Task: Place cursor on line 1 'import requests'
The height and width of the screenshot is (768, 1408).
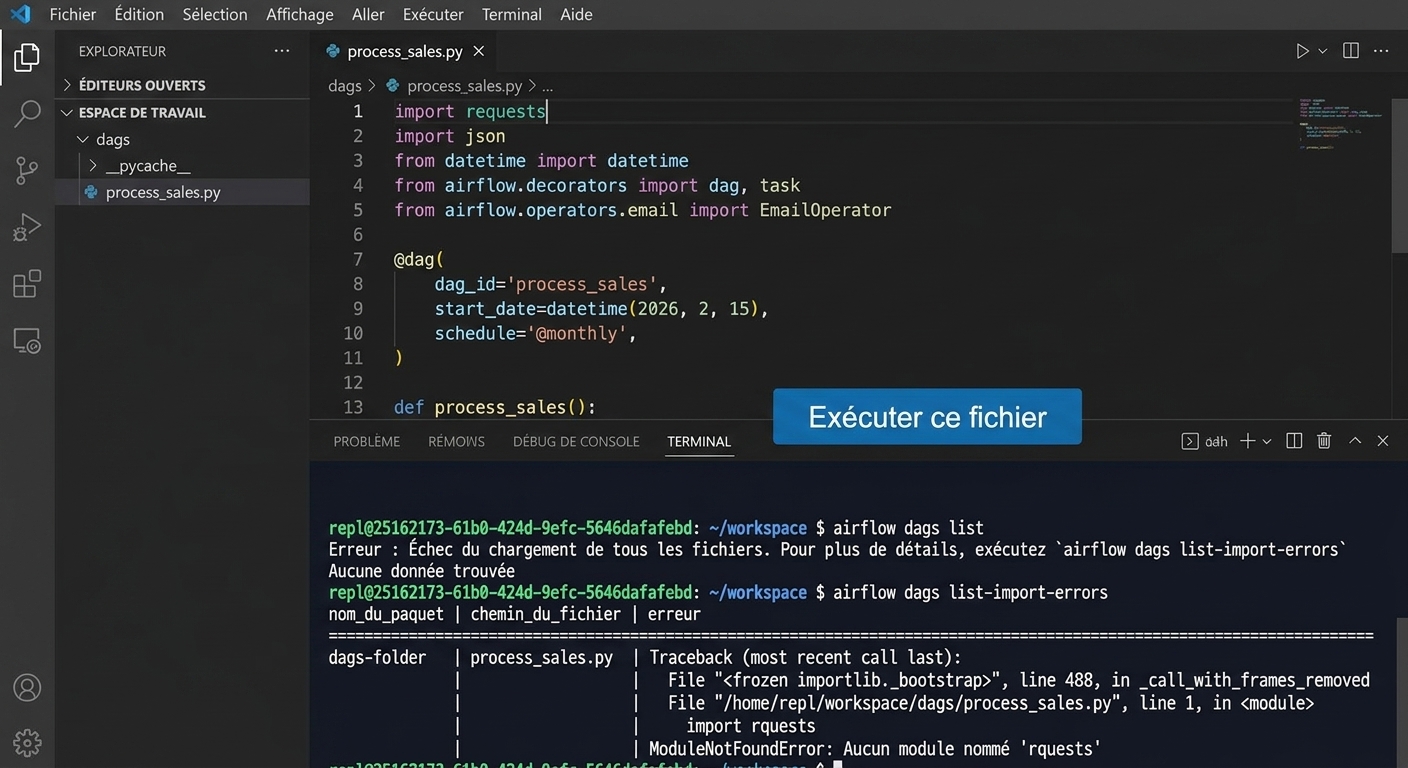Action: [470, 111]
